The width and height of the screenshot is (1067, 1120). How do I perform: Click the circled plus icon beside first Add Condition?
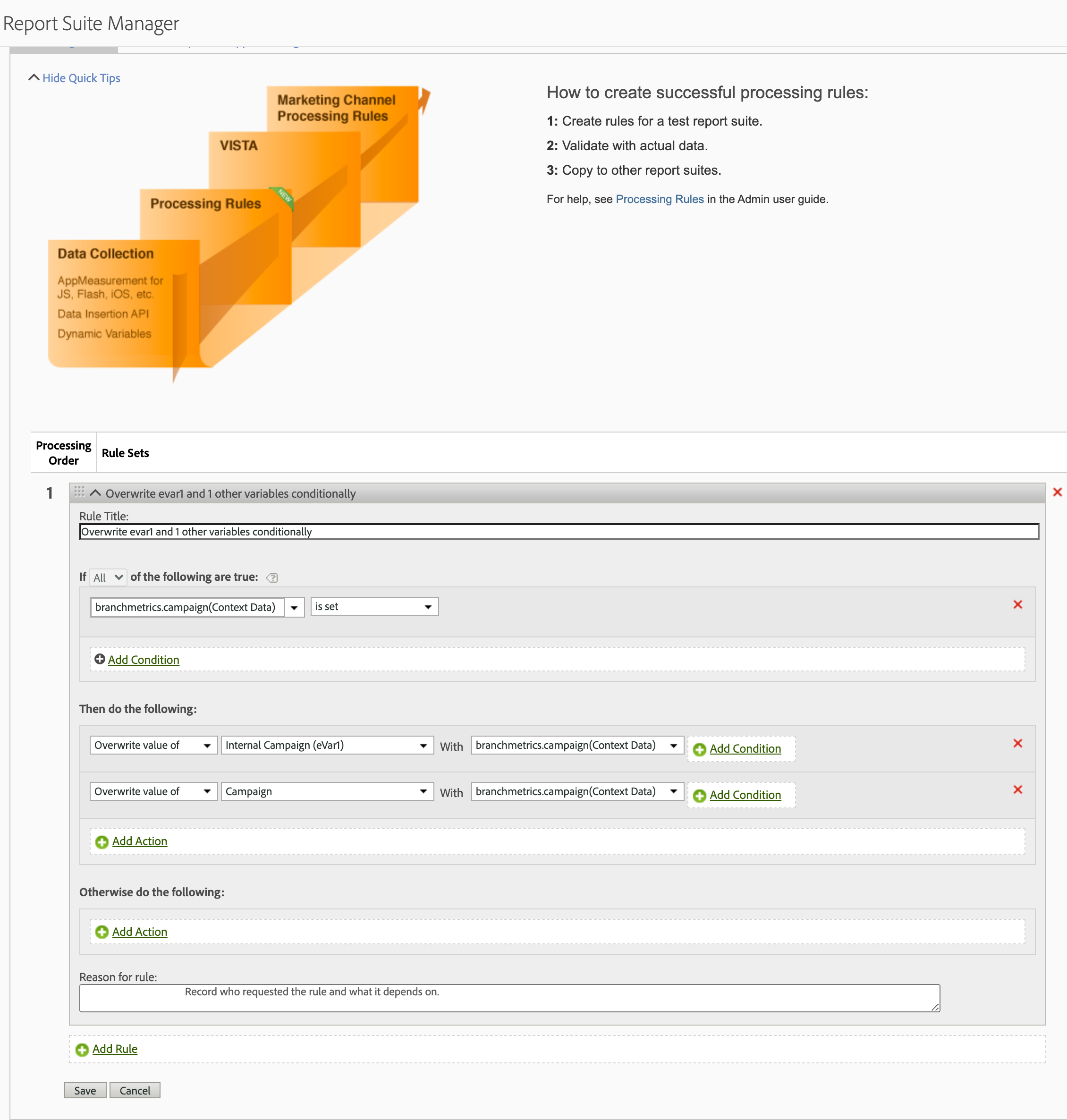tap(100, 659)
